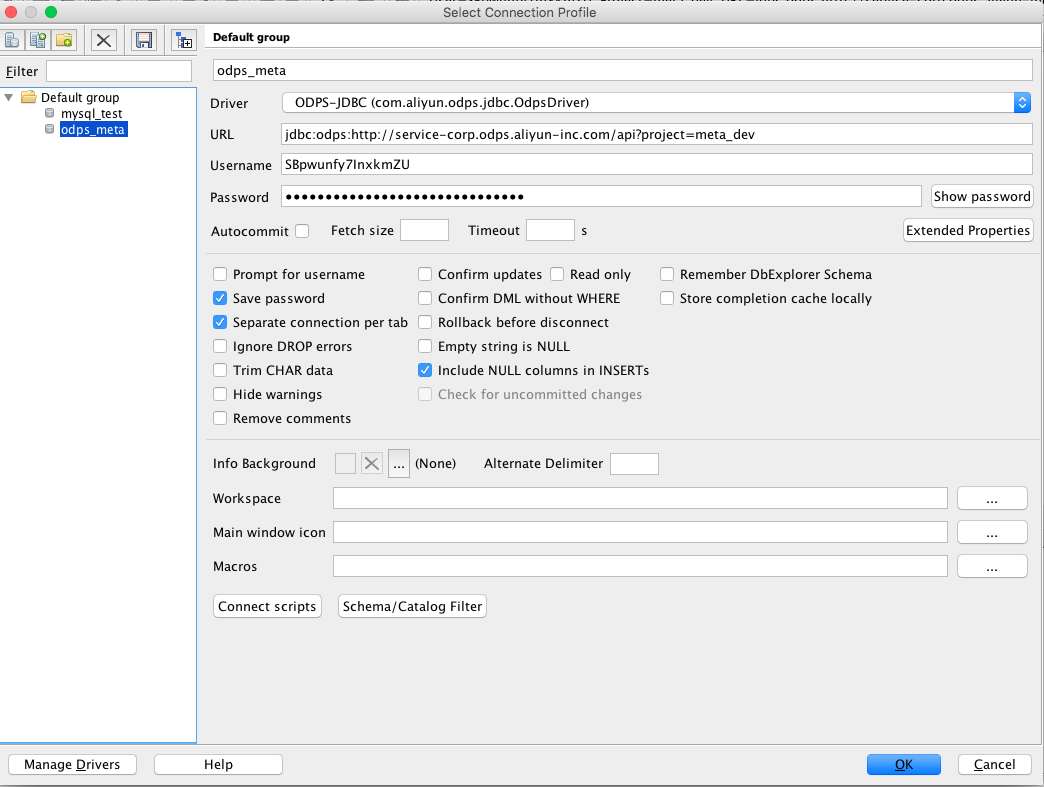Enable Hide warnings checkbox
1044x787 pixels.
pos(220,394)
